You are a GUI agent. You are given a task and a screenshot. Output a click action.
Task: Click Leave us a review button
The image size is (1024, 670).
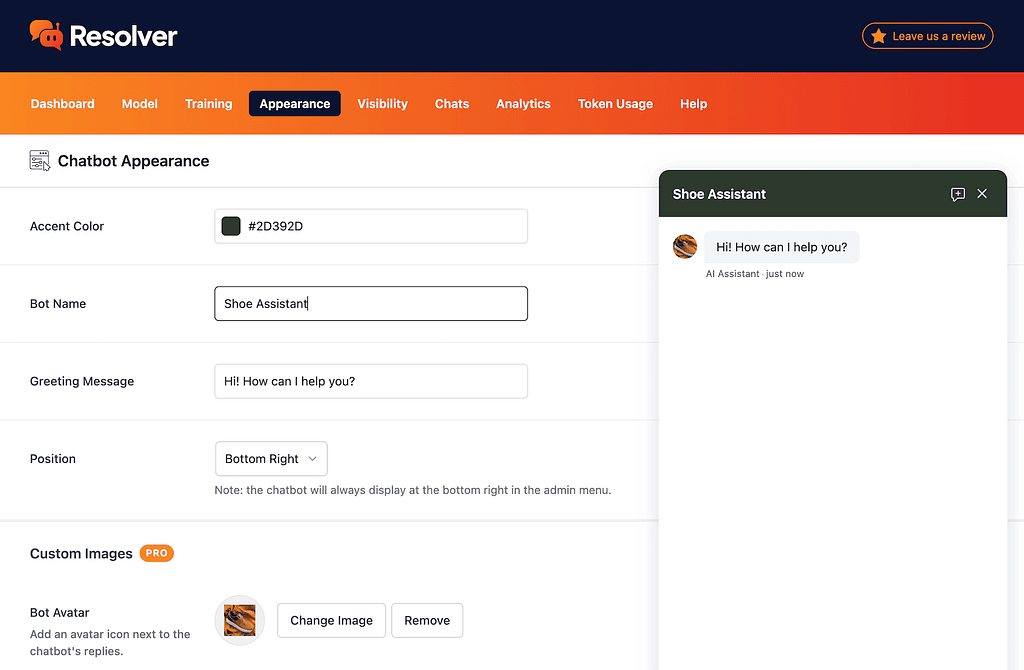pyautogui.click(x=927, y=36)
